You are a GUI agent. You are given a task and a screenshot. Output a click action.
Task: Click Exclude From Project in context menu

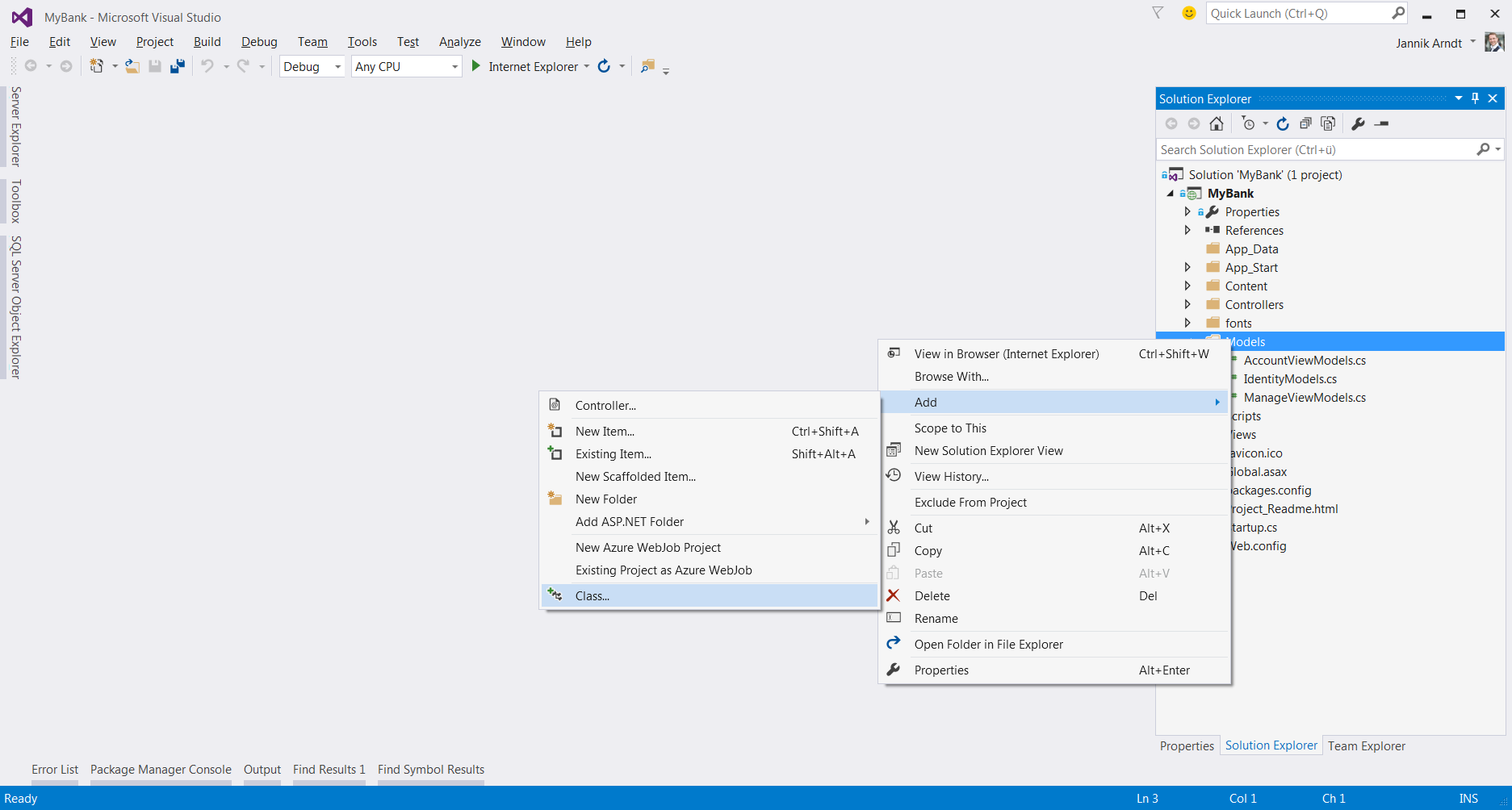[x=1054, y=502]
